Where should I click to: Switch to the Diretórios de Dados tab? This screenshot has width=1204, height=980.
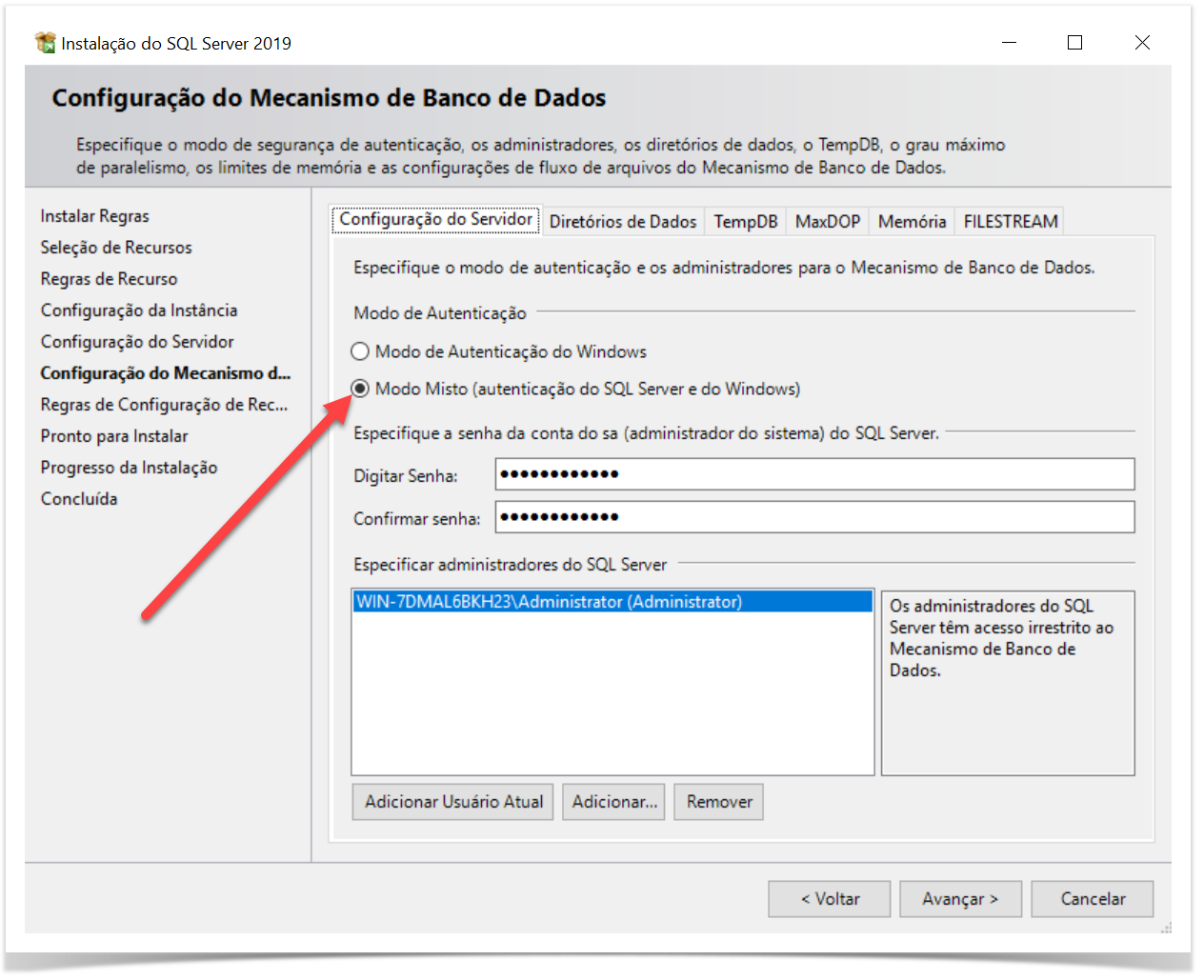[623, 221]
